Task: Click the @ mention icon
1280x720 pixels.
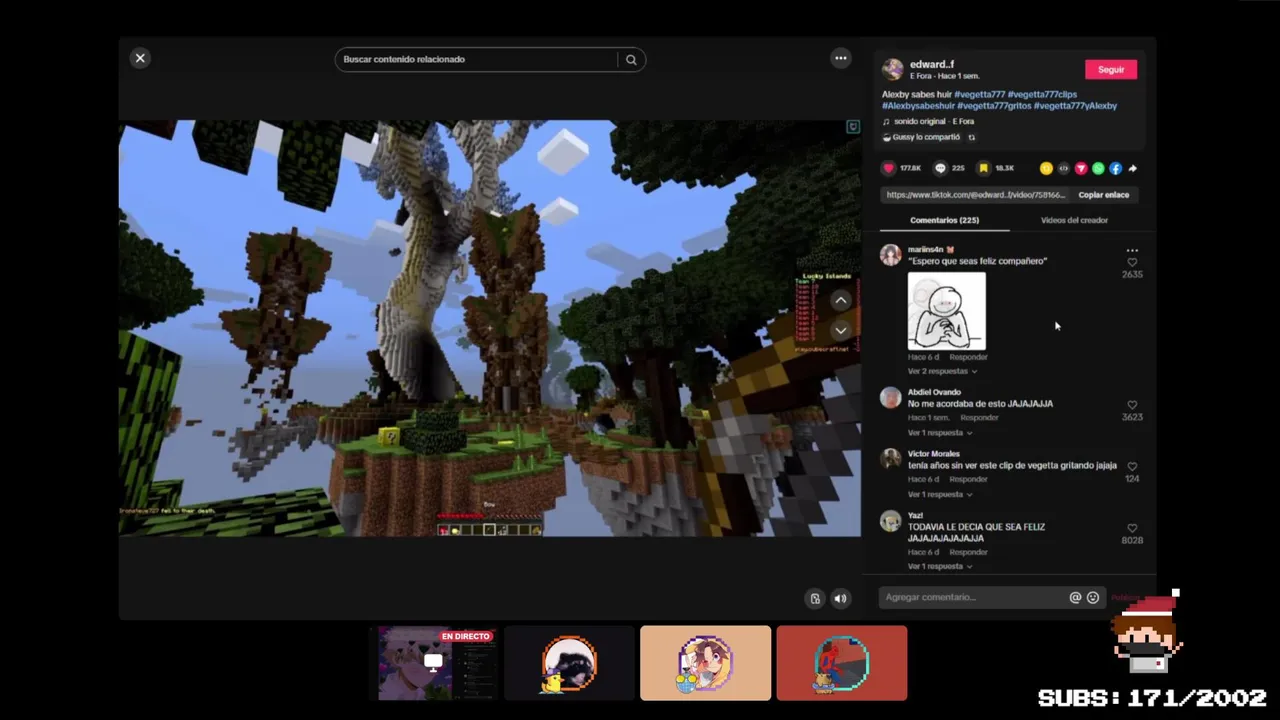Action: pyautogui.click(x=1076, y=598)
